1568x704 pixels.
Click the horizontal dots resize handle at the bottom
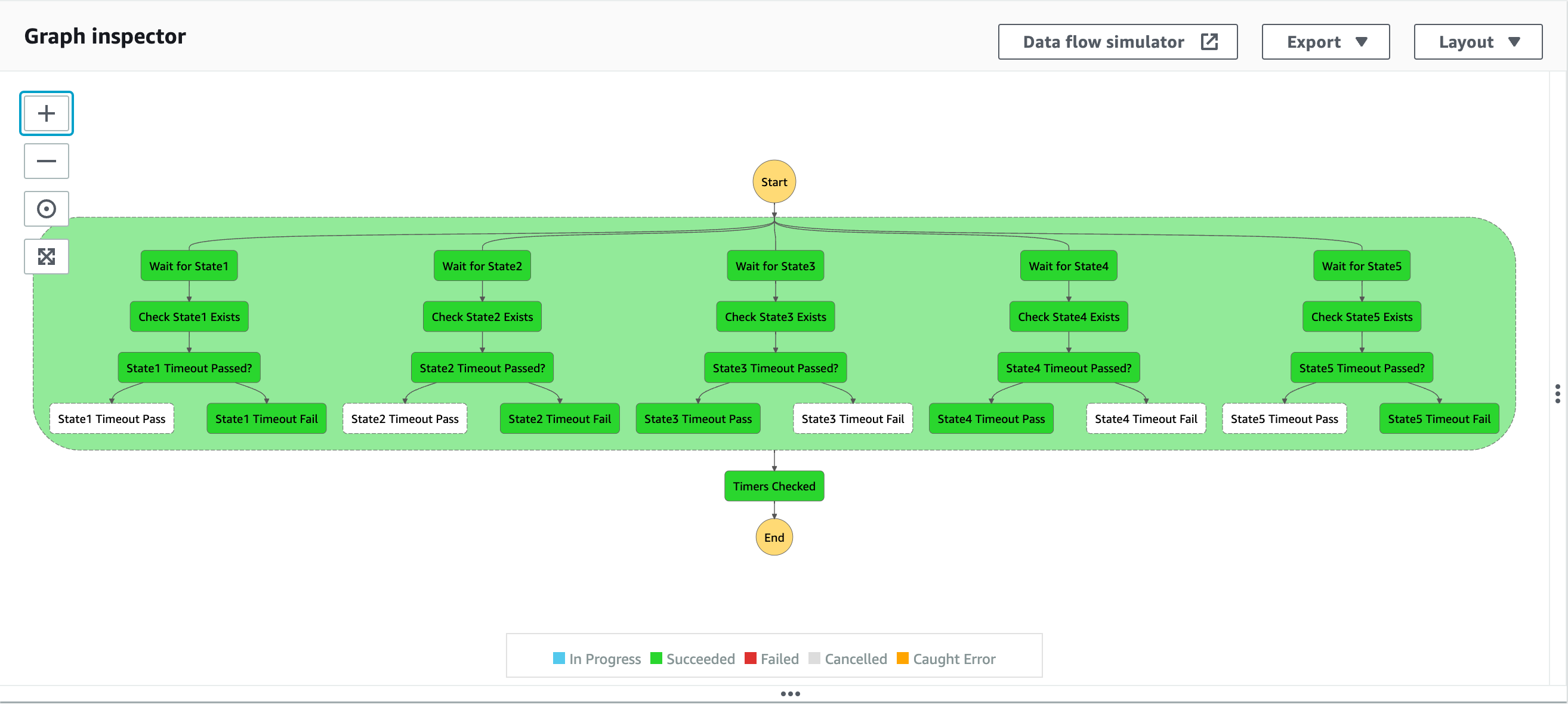(x=789, y=694)
